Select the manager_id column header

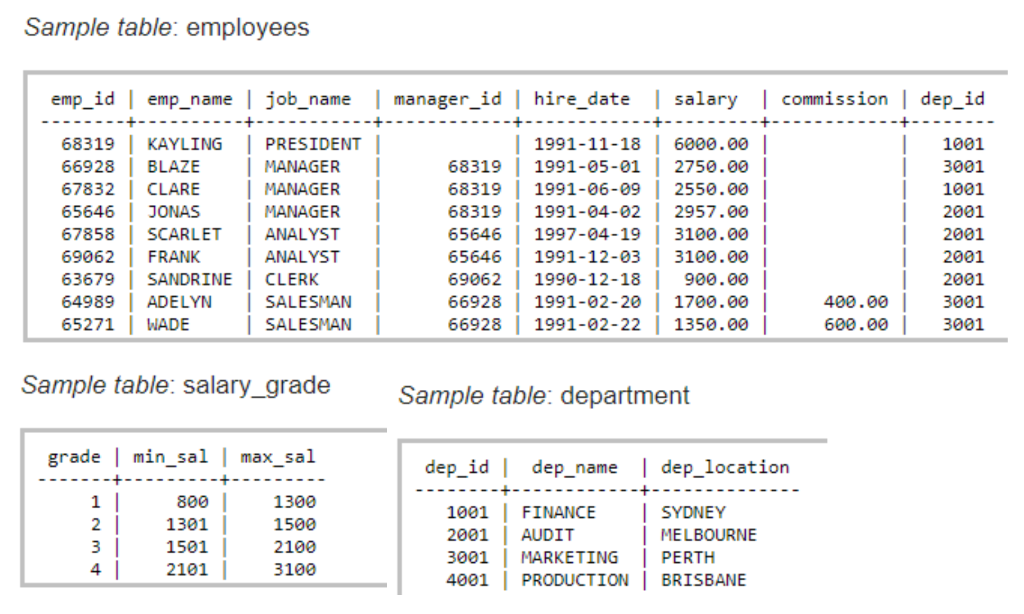446,98
